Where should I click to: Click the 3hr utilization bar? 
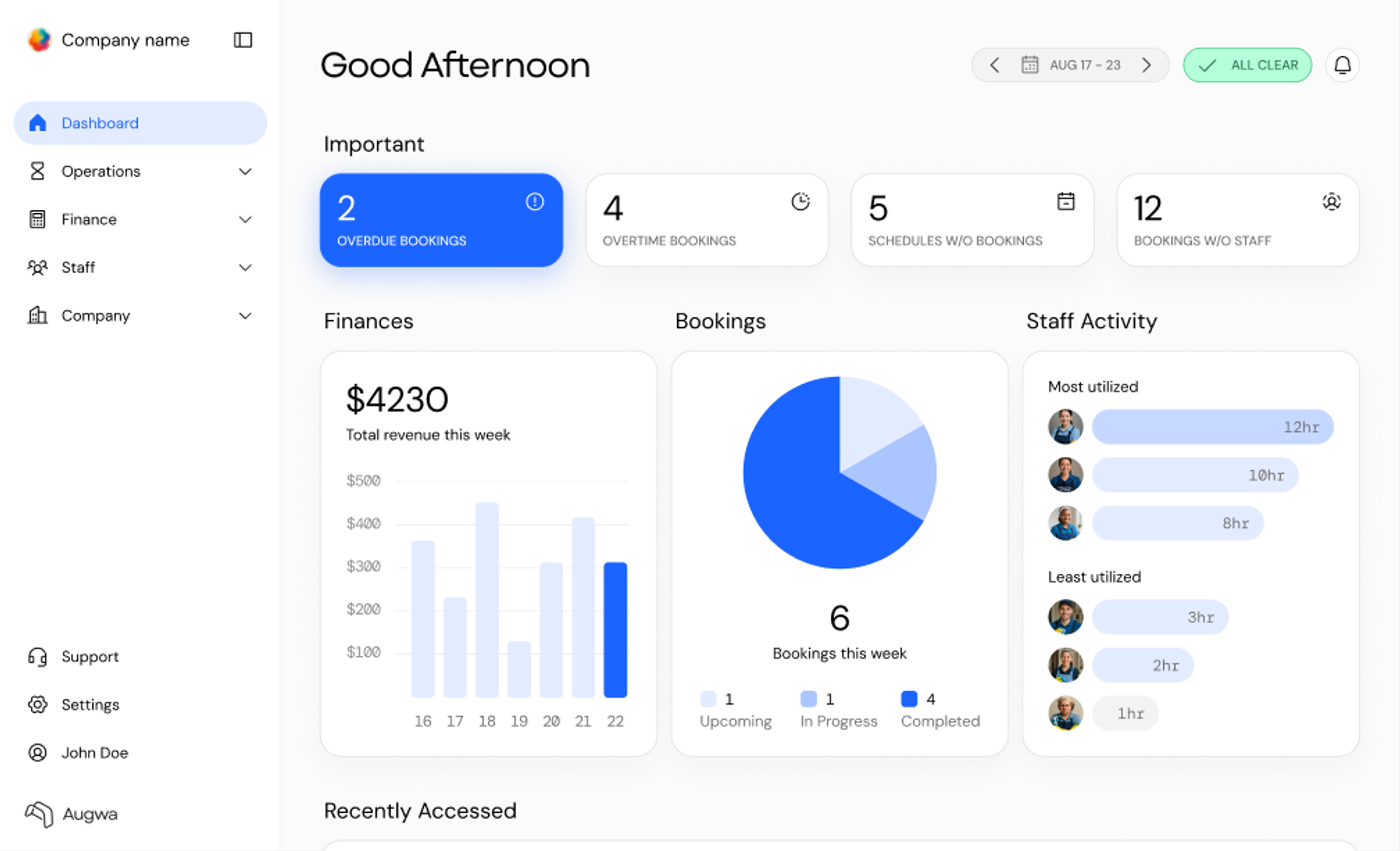pyautogui.click(x=1160, y=617)
